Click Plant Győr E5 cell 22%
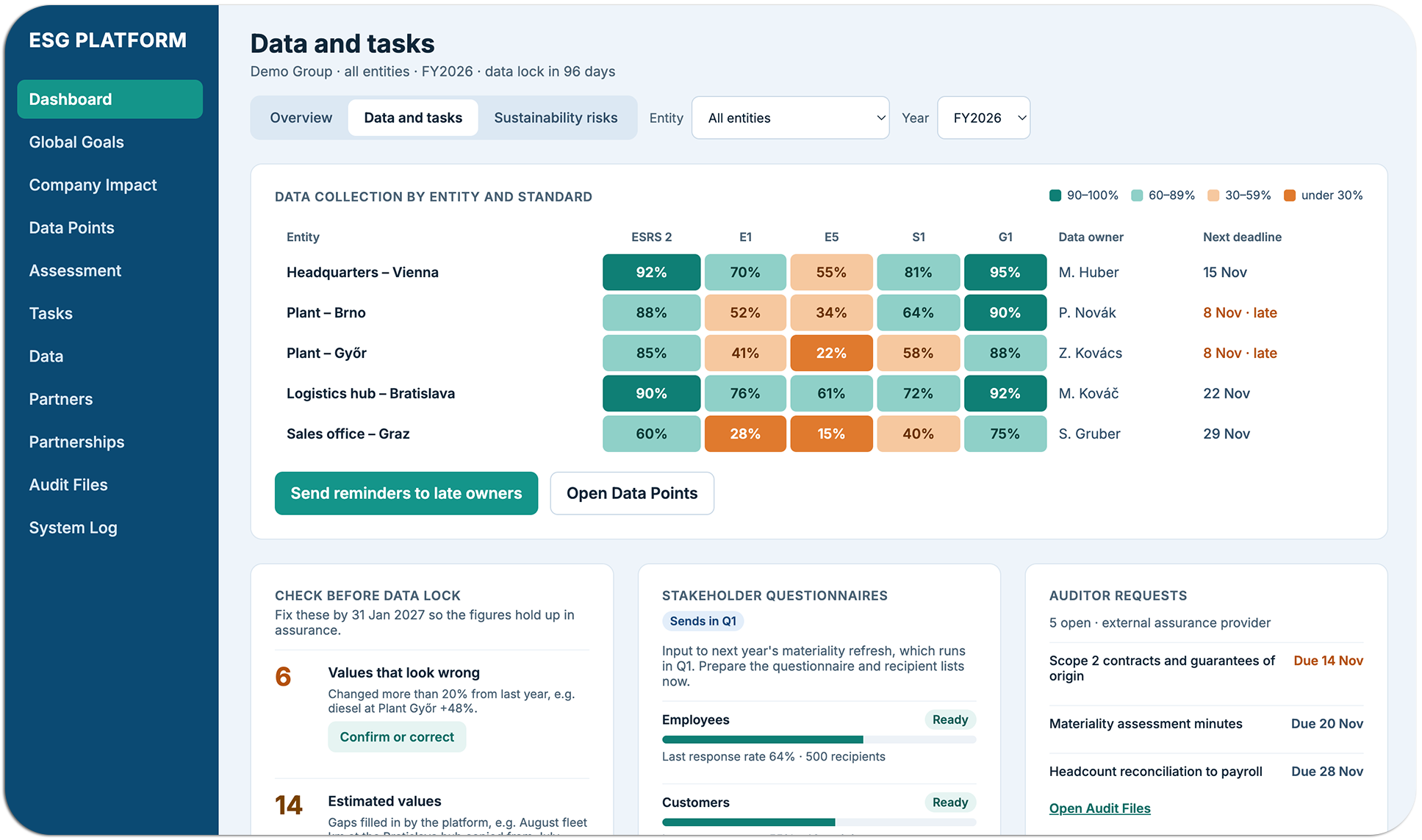This screenshot has height=840, width=1422. (831, 353)
